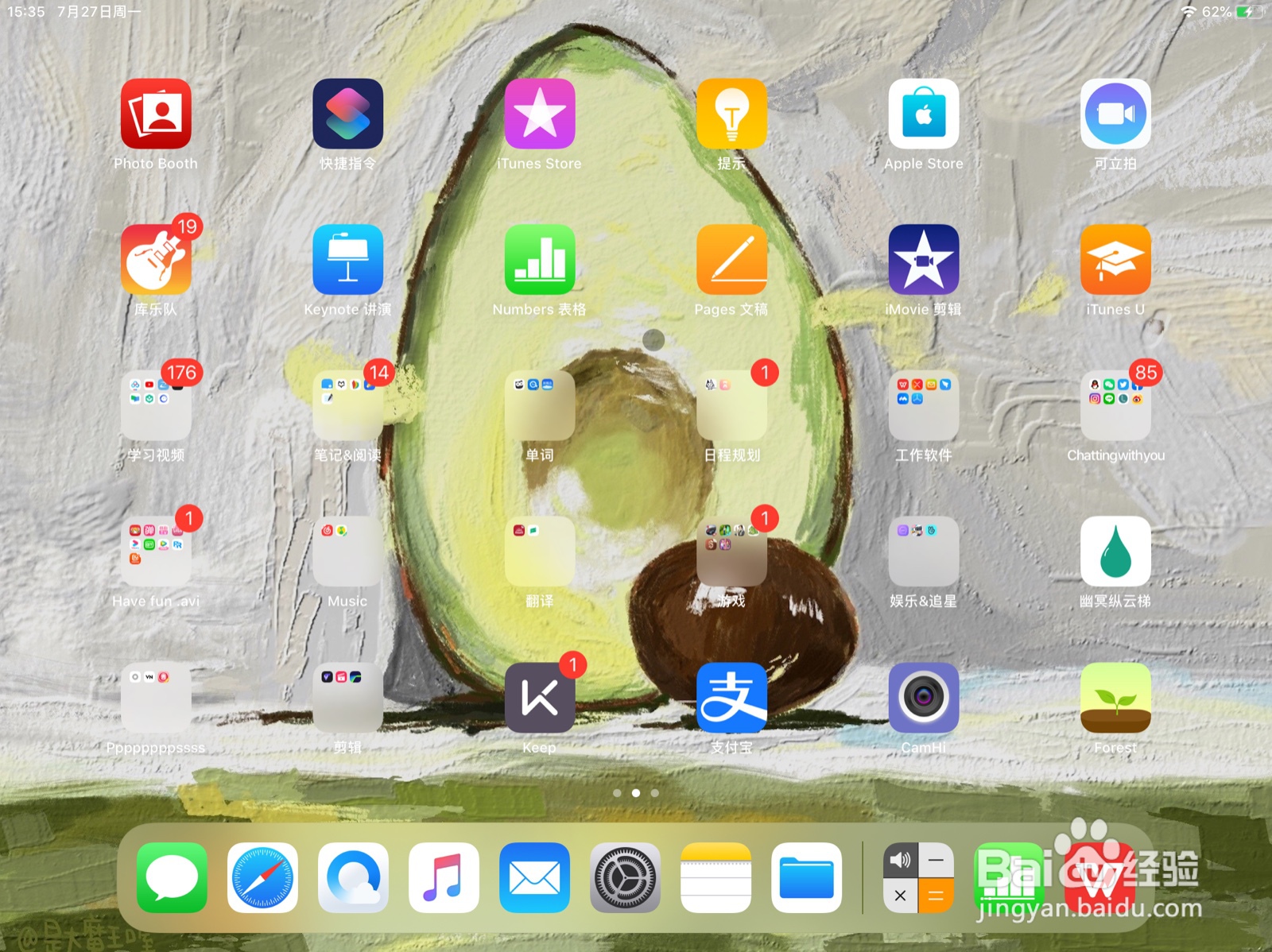Viewport: 1272px width, 952px height.
Task: Open Mail from the dock
Action: (534, 877)
